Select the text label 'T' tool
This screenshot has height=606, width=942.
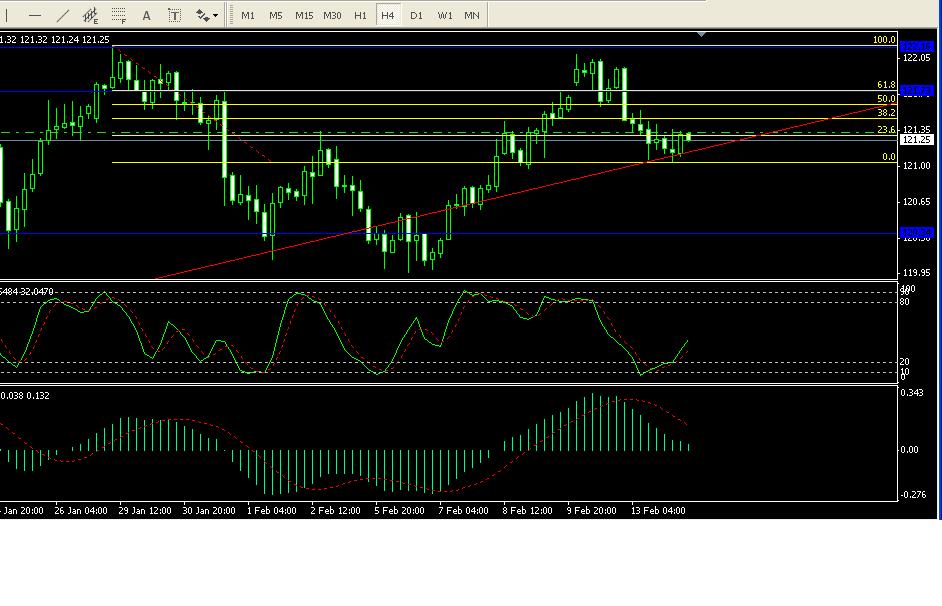[x=175, y=15]
